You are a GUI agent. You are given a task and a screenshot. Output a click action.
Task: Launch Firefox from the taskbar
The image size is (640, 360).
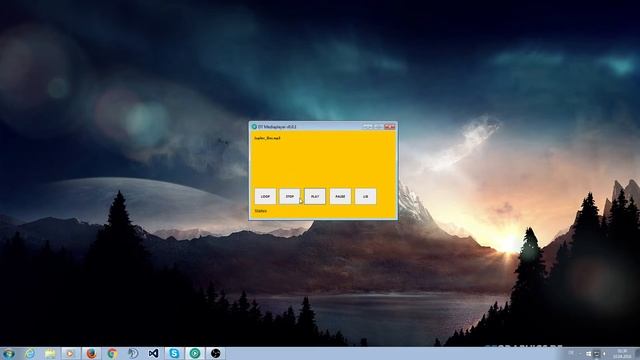(x=91, y=353)
